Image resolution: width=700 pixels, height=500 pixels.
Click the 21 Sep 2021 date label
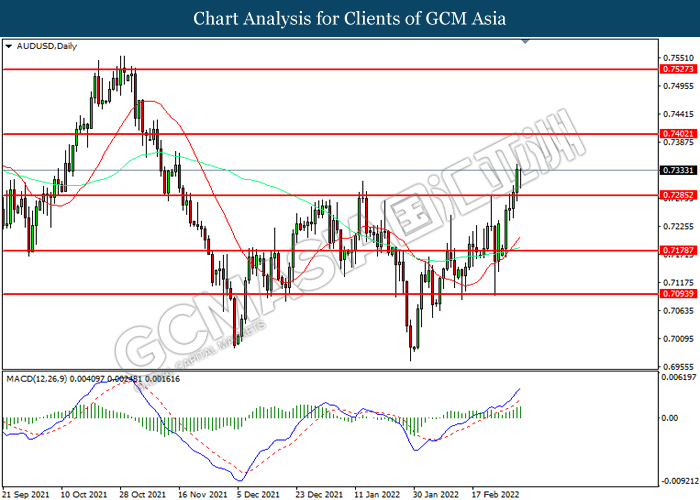point(26,494)
